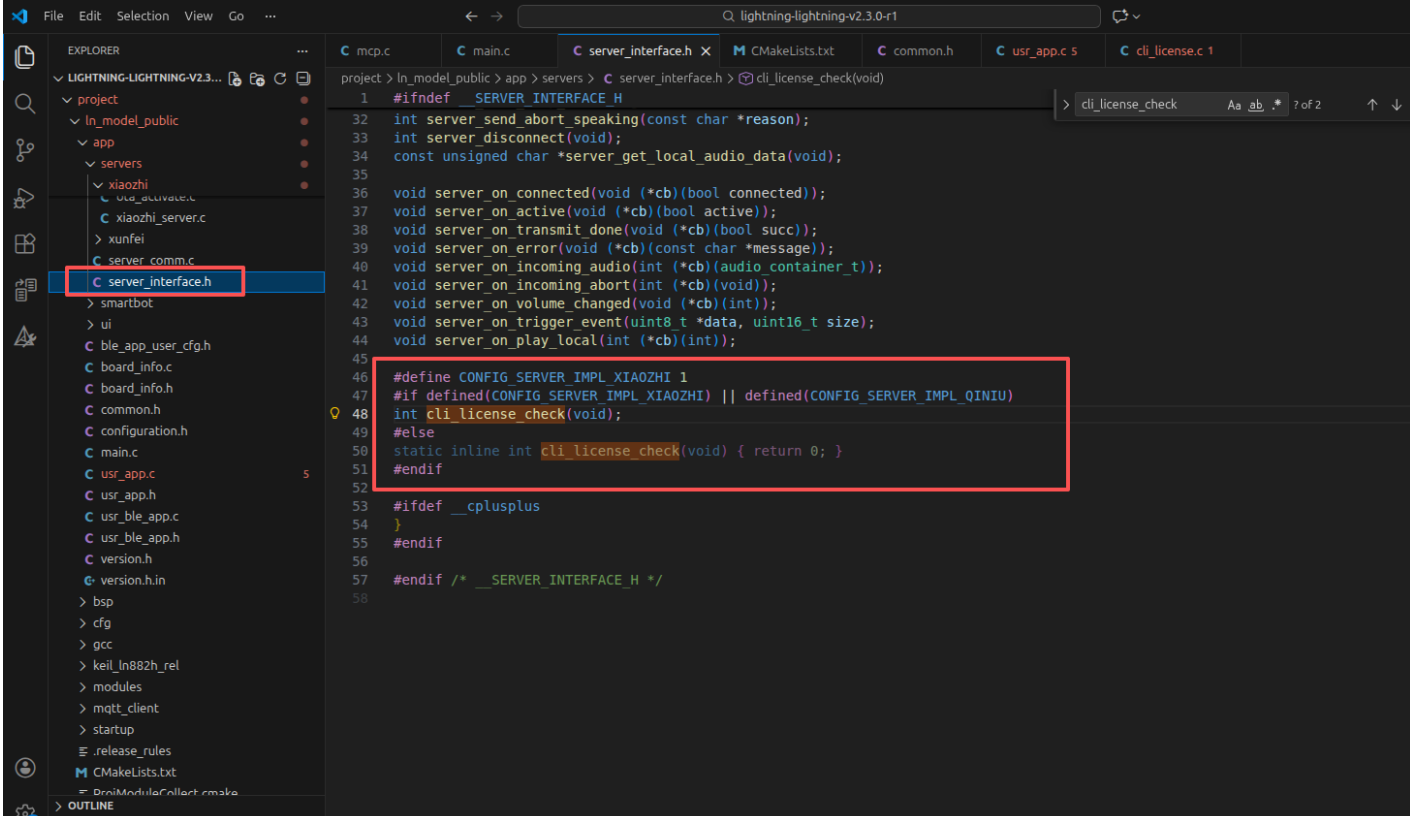Open the dropdown arrow beside the Copilot icon
1410x816 pixels.
(x=1137, y=16)
